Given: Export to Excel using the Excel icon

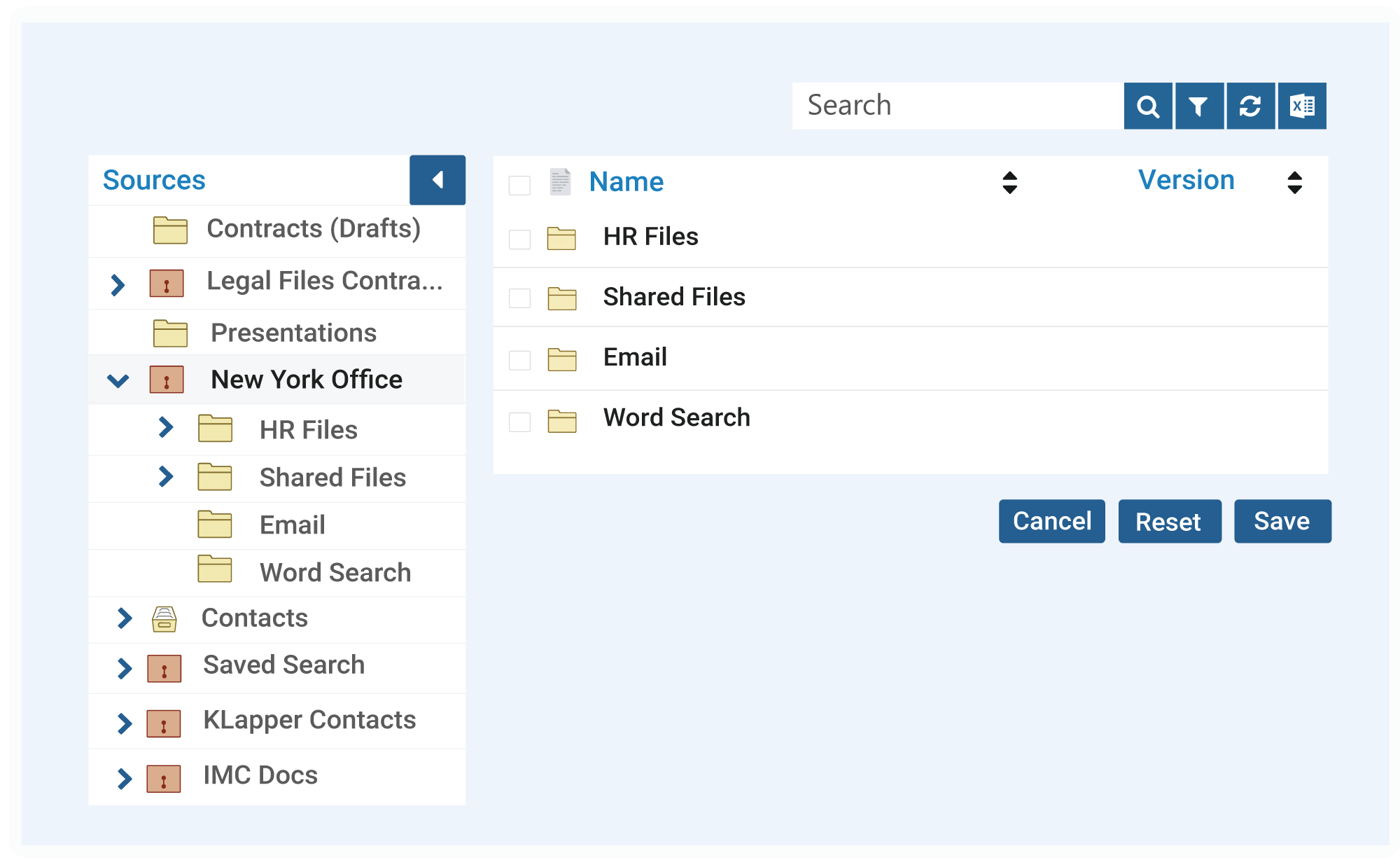Looking at the screenshot, I should pos(1302,106).
